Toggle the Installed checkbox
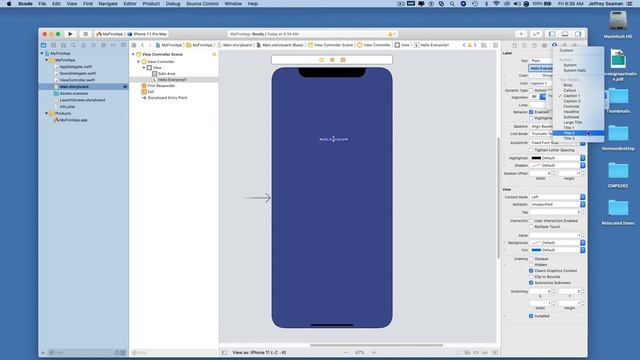Viewport: 640px width, 360px height. [x=531, y=316]
